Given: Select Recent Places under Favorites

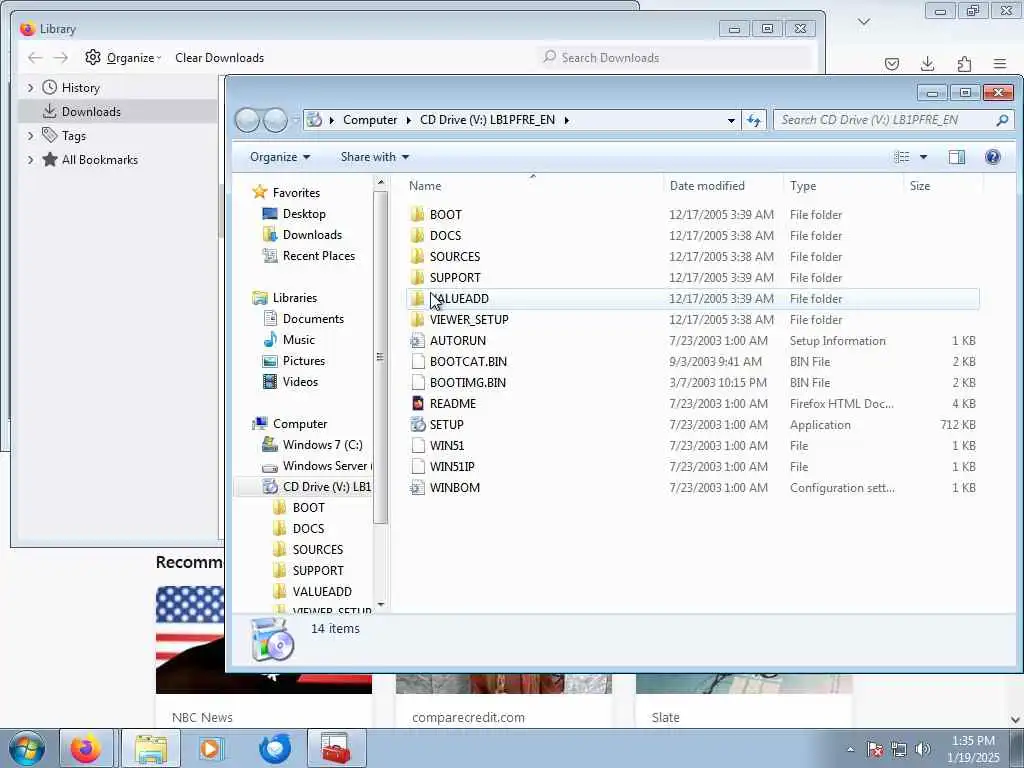Looking at the screenshot, I should point(318,255).
